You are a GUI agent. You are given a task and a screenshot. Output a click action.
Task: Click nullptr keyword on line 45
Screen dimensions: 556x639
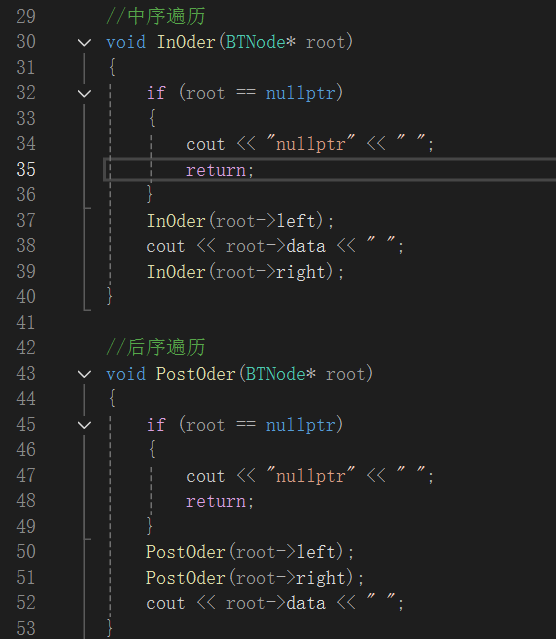coord(300,425)
